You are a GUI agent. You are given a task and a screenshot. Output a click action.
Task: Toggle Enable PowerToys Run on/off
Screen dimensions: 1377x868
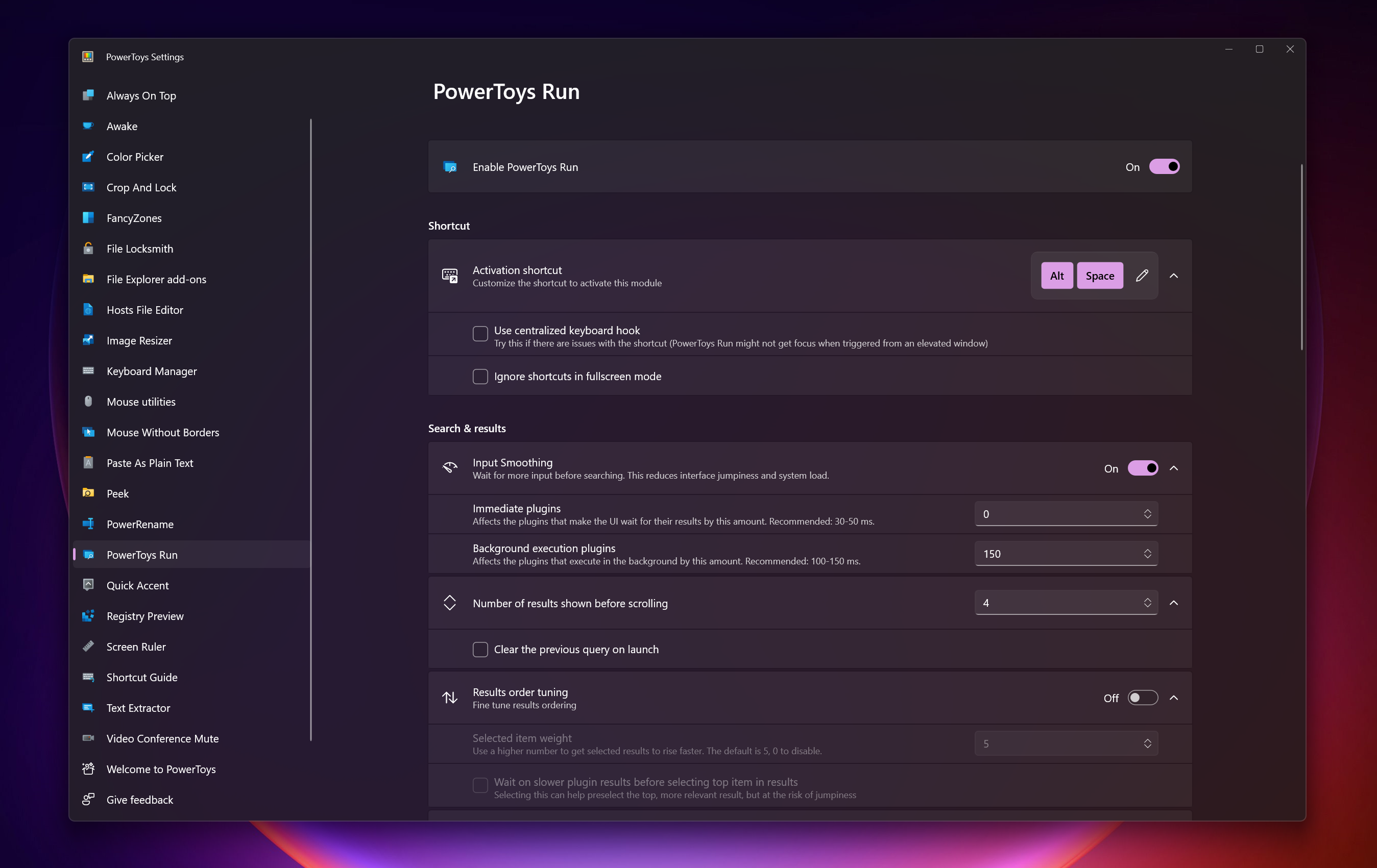click(1162, 166)
